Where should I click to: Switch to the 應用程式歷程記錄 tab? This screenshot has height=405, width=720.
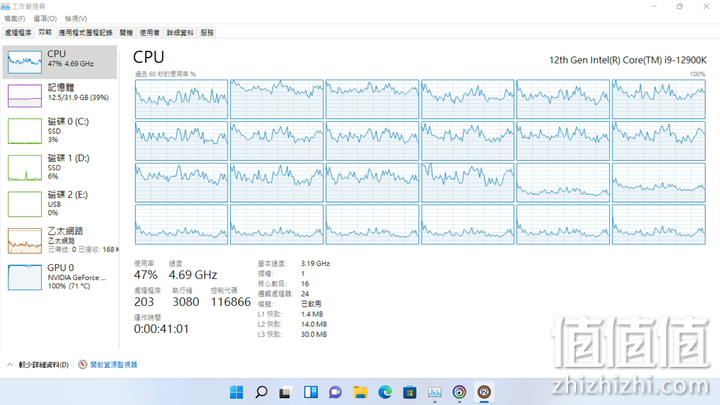[x=85, y=33]
